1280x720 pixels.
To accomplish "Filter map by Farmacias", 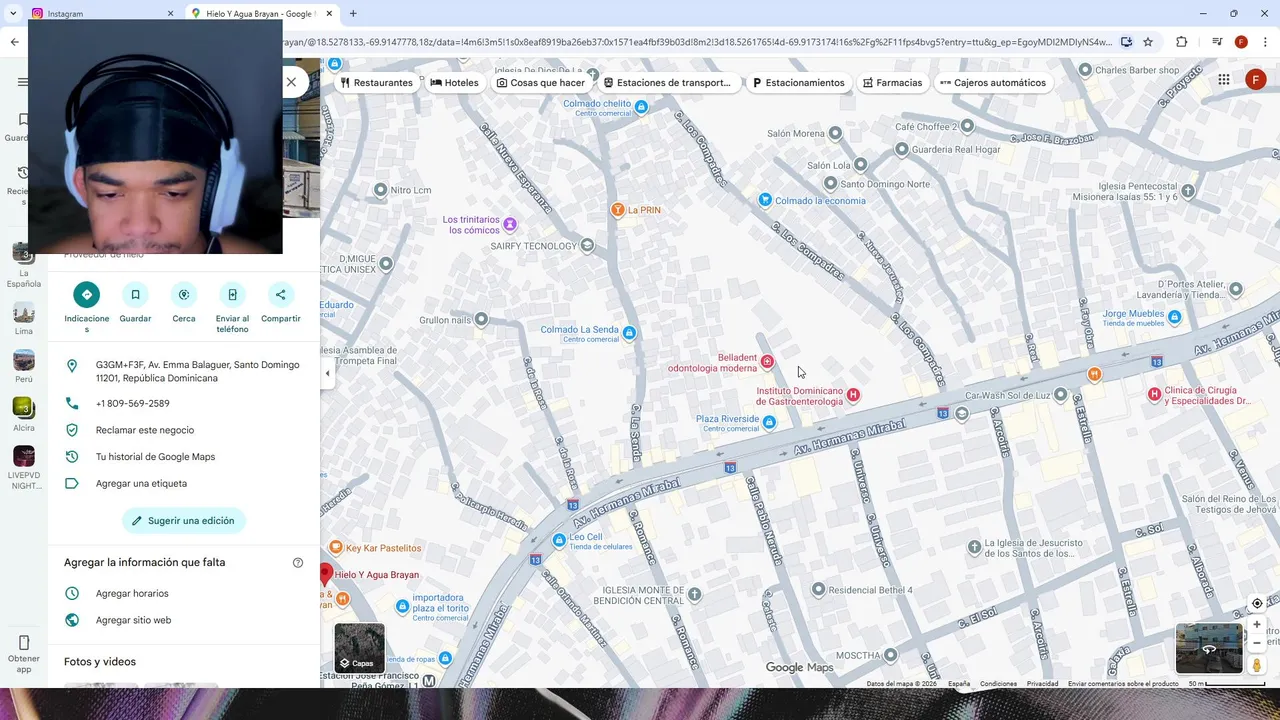I will pyautogui.click(x=892, y=83).
